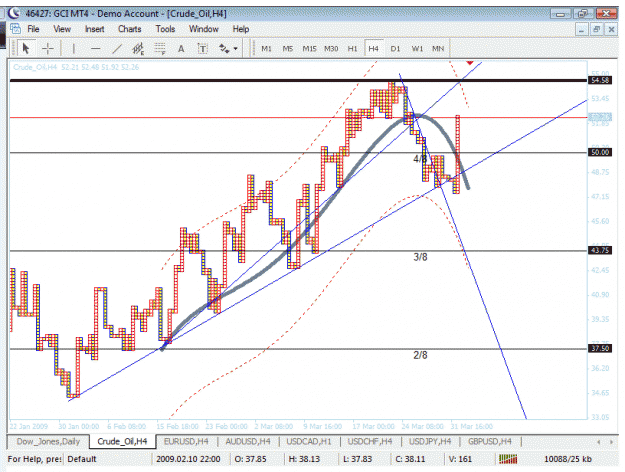Switch to EURUSD,H4 chart tab
The image size is (625, 472).
coord(186,441)
